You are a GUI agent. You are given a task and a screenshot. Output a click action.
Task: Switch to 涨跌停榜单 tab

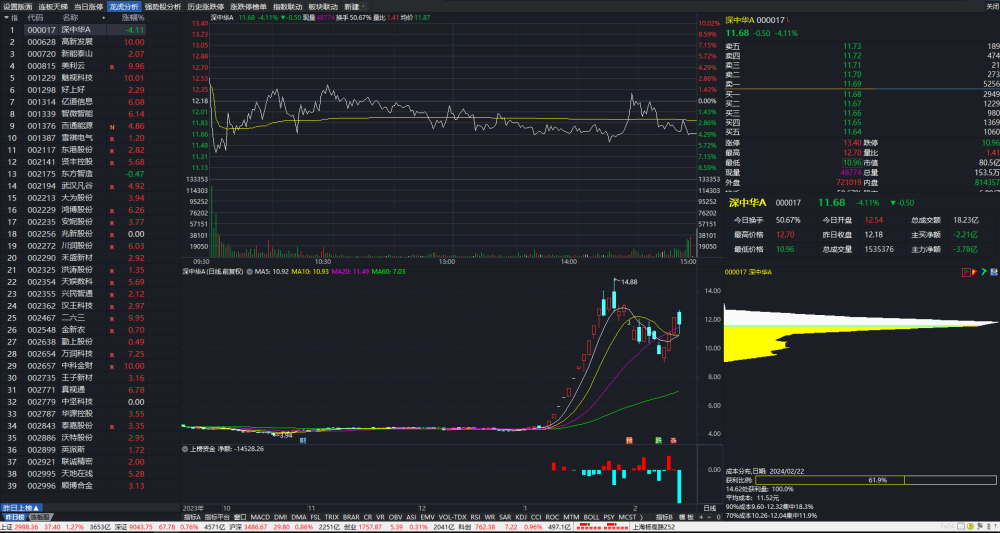coord(249,6)
